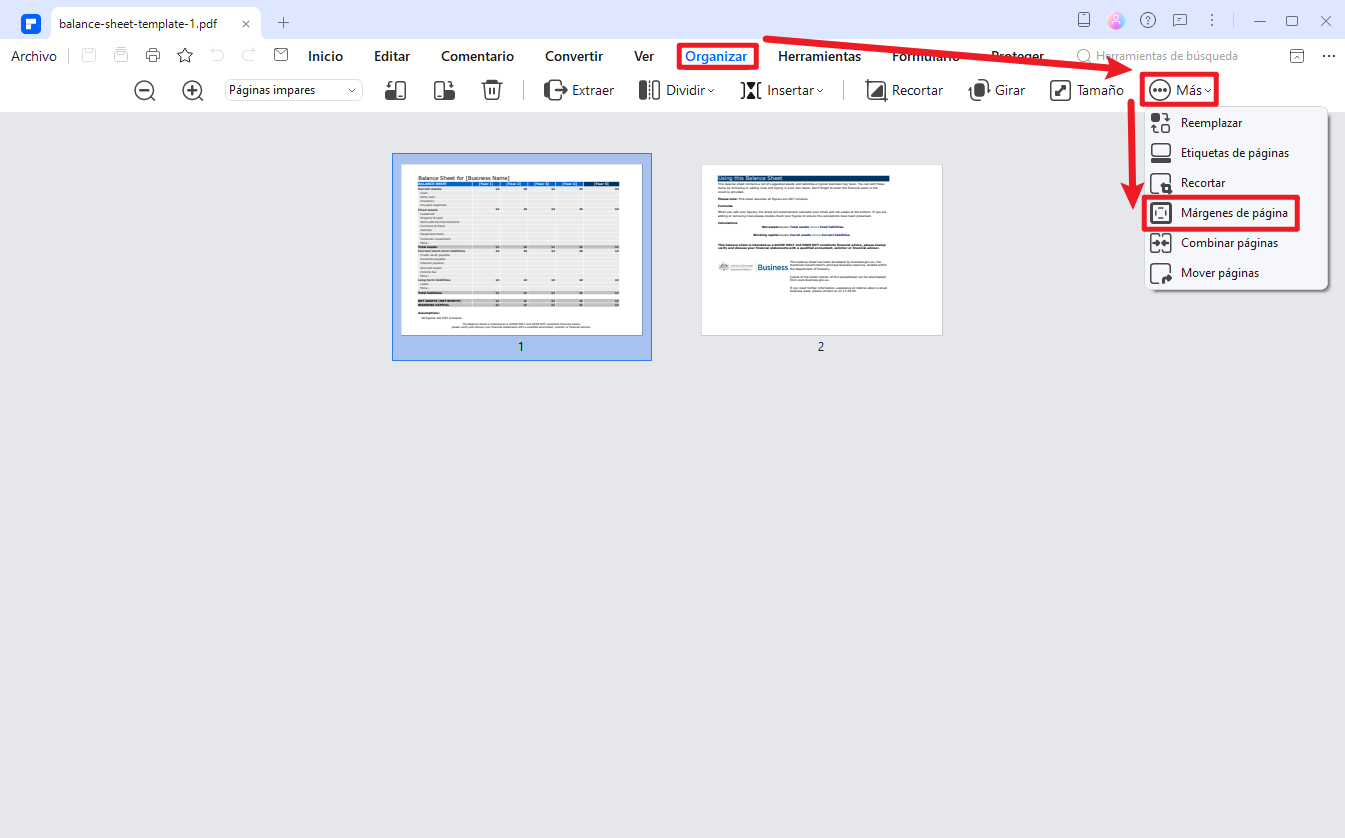
Task: Select the Recortar crop tool in toolbar
Action: click(x=905, y=90)
